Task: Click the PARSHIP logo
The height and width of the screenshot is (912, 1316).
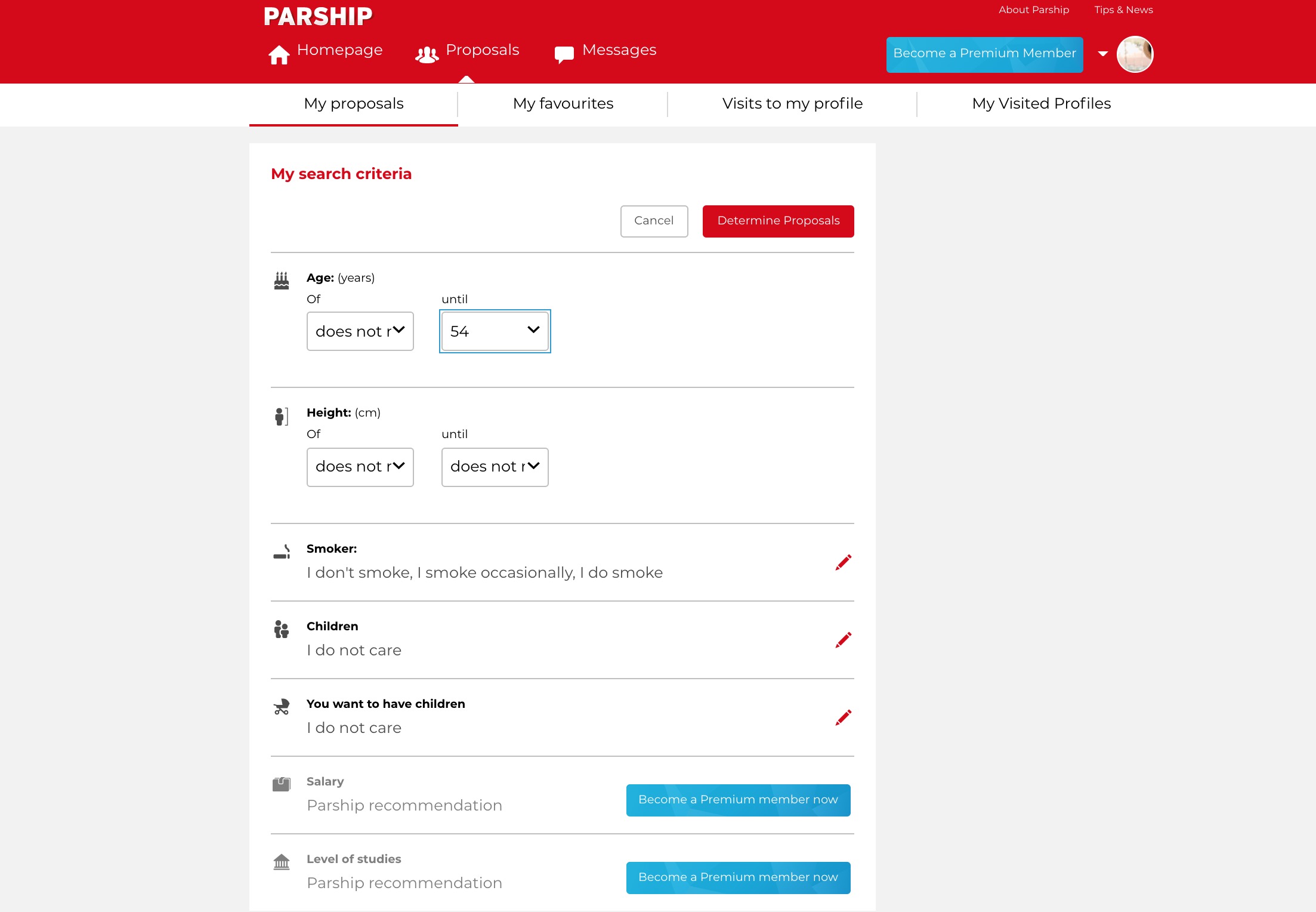Action: pyautogui.click(x=318, y=17)
